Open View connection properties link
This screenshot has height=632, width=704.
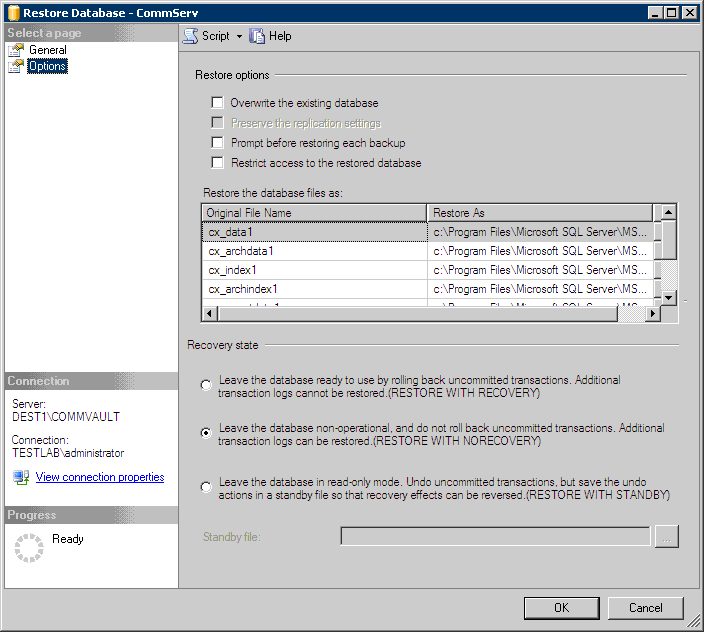[100, 477]
